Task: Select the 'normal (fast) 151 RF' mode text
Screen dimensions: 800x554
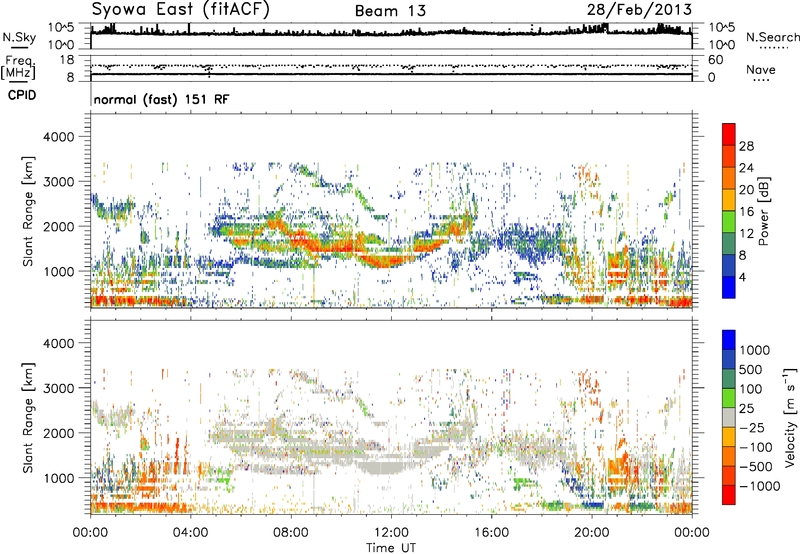Action: (162, 99)
